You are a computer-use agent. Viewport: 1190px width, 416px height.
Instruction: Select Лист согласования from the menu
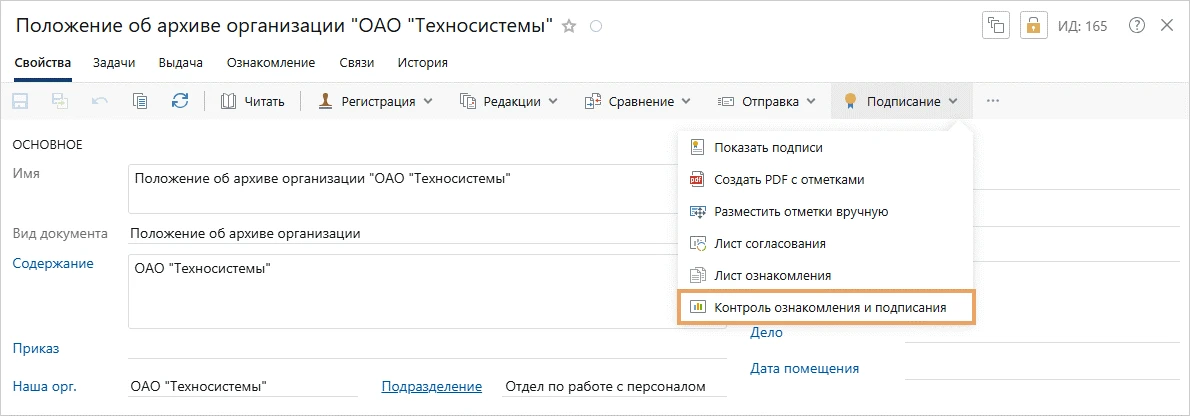coord(769,243)
